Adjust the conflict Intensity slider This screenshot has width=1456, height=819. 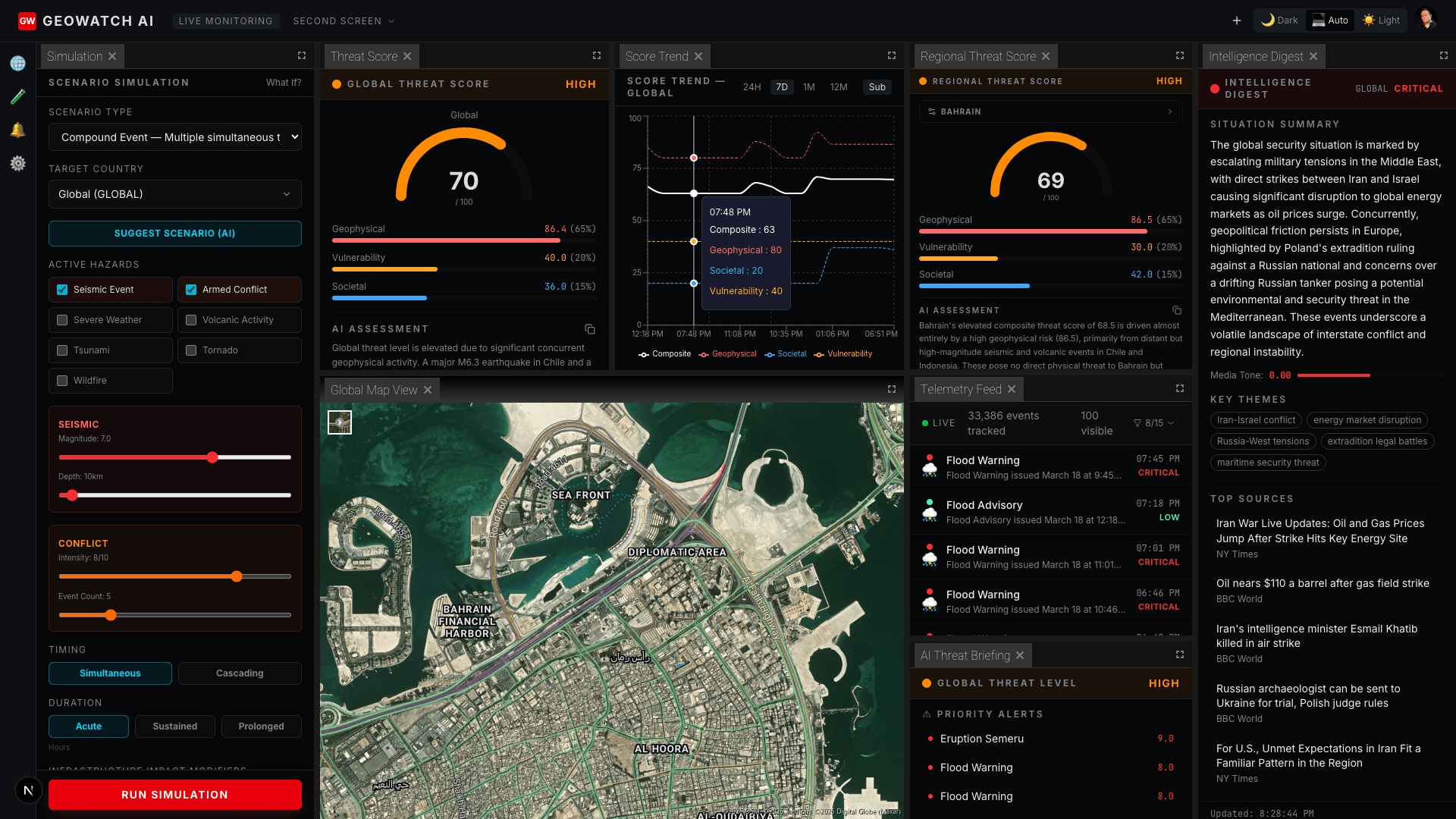(175, 576)
